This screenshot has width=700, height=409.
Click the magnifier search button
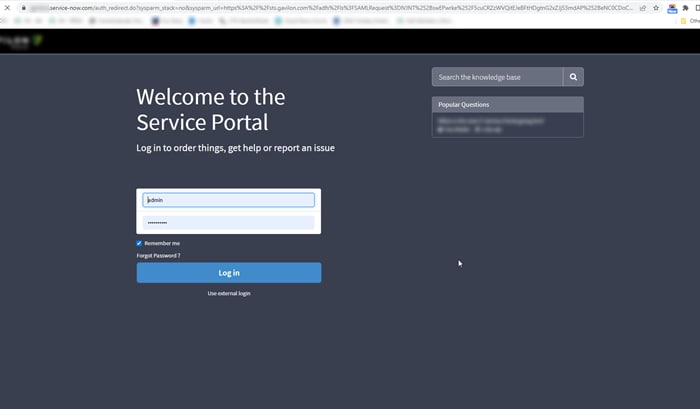(x=573, y=77)
